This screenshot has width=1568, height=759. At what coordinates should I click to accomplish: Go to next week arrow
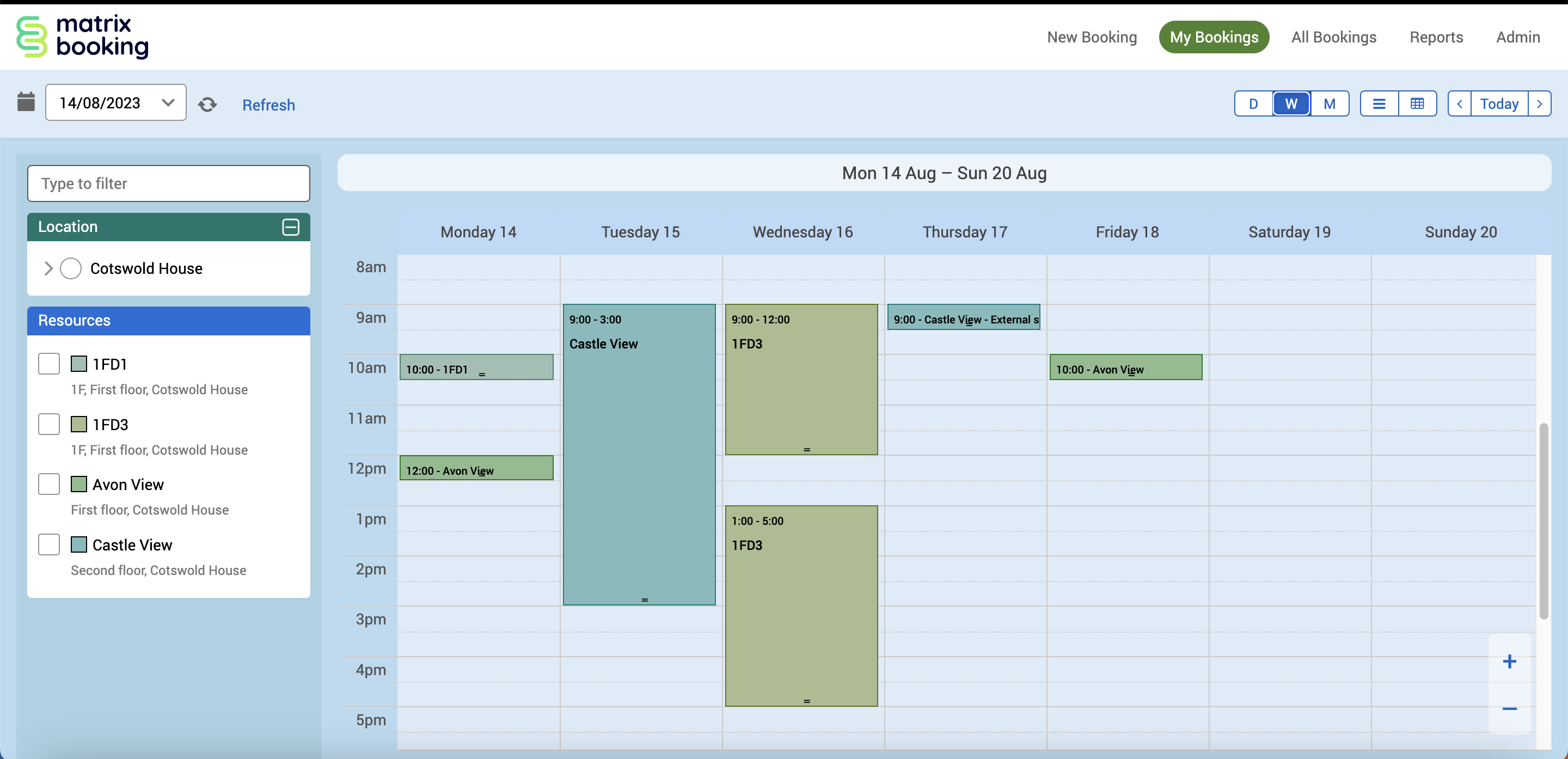click(x=1539, y=104)
